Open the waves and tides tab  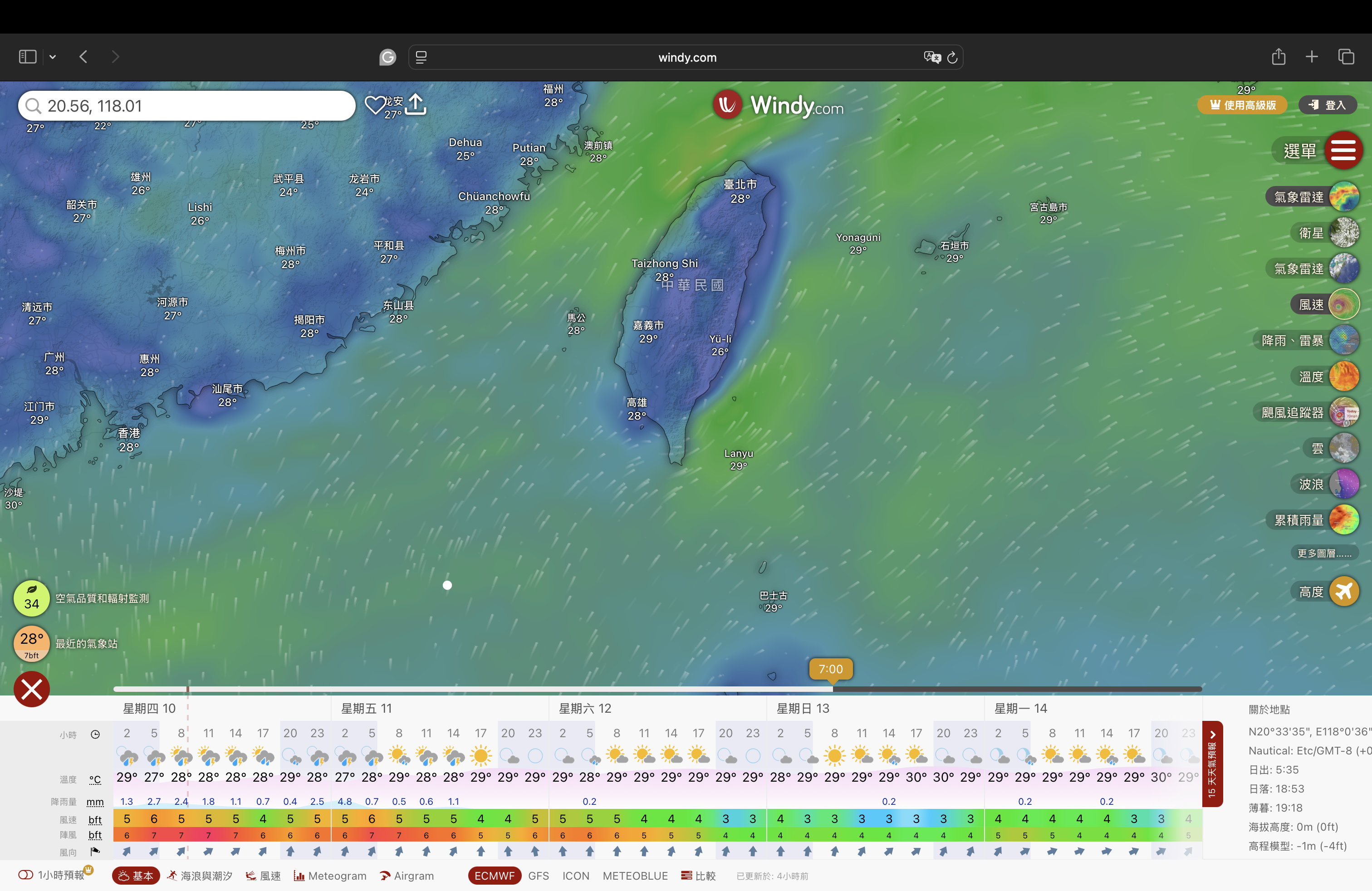pos(200,876)
